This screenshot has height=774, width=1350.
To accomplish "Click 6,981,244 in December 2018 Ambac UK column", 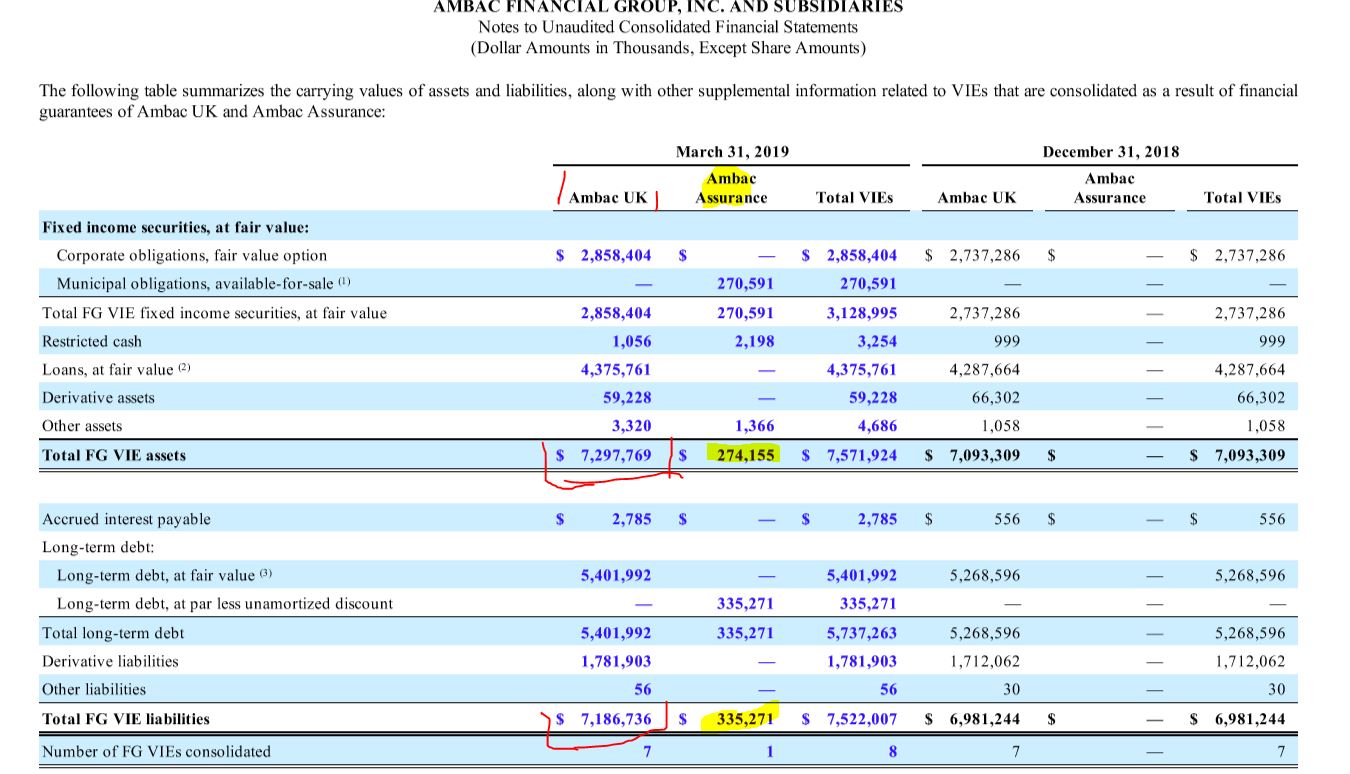I will 985,718.
